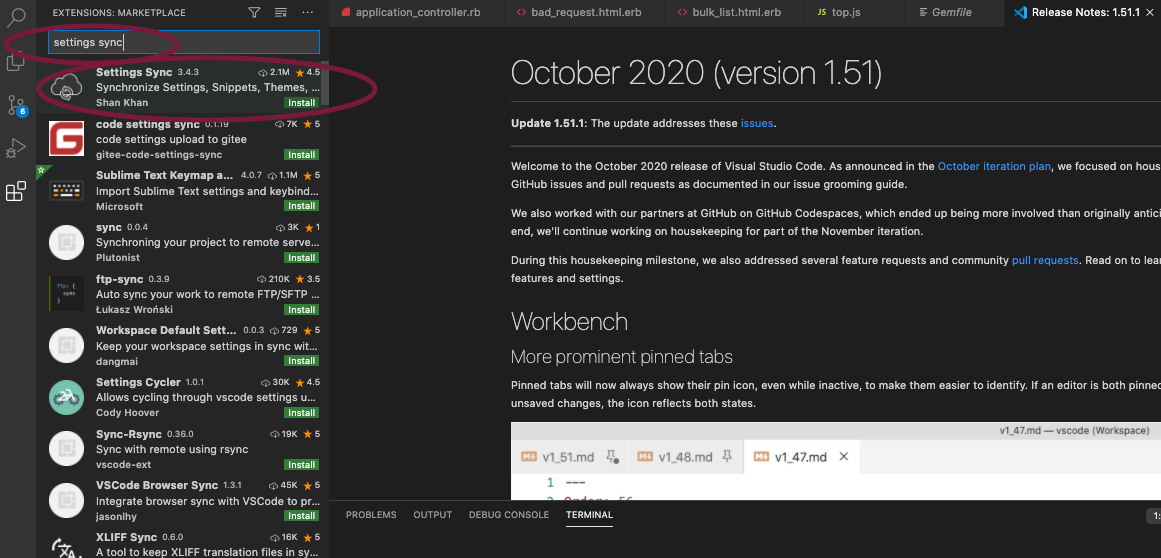The image size is (1161, 558).
Task: Install the Sync-Rsync extension
Action: 302,465
